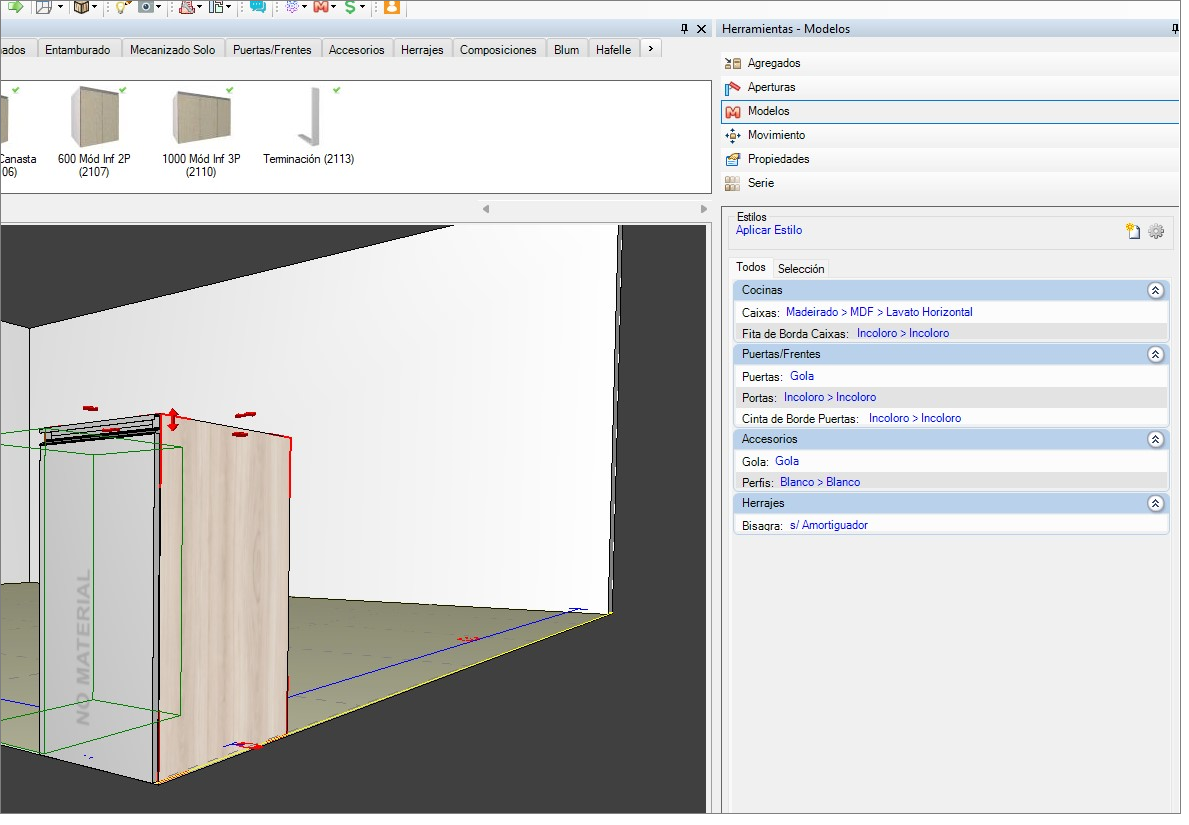This screenshot has width=1189, height=825.
Task: Click the Movimiento arrows icon
Action: 733,136
